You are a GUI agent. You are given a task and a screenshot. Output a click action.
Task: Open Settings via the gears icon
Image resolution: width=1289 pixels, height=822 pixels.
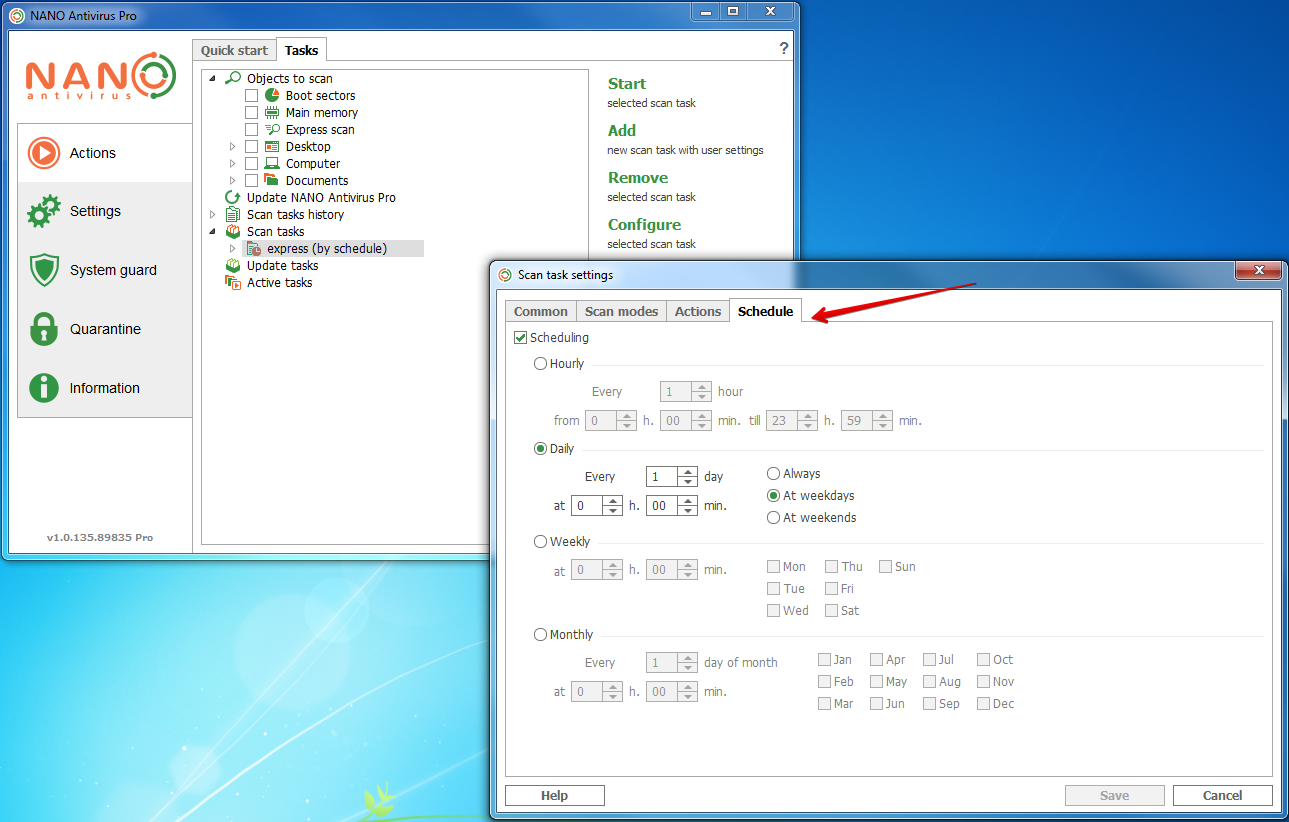[44, 211]
